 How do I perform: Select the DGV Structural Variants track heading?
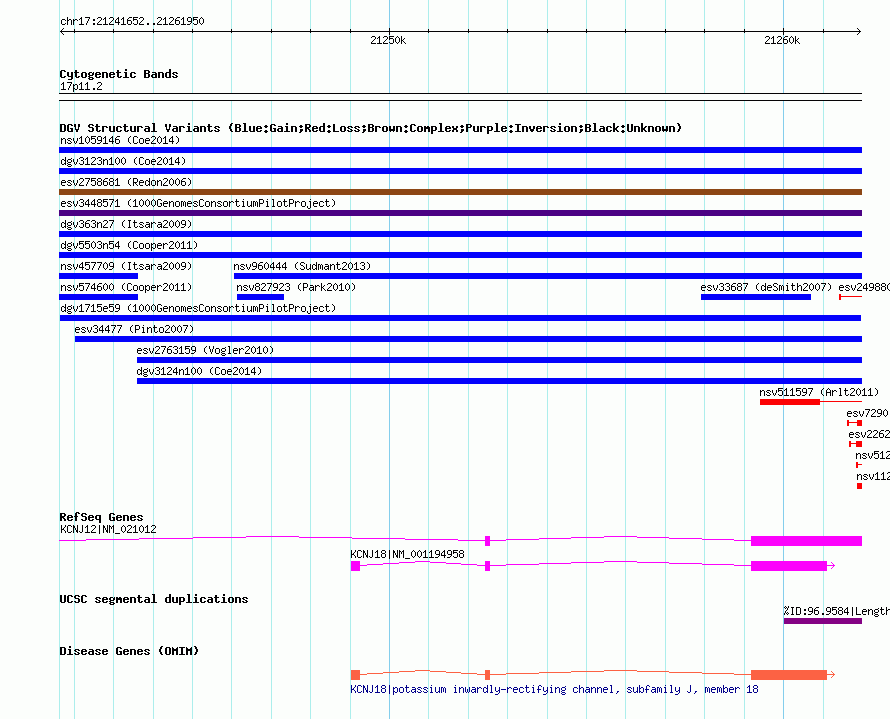tap(370, 128)
